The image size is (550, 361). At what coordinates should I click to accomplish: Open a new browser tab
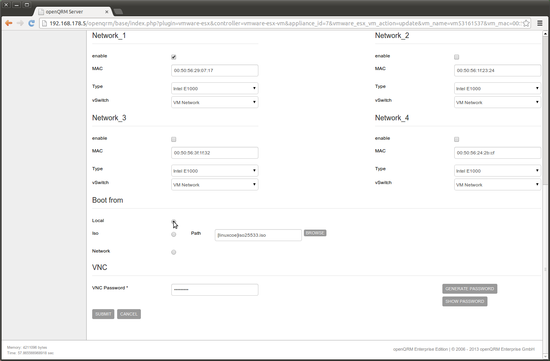click(x=118, y=12)
